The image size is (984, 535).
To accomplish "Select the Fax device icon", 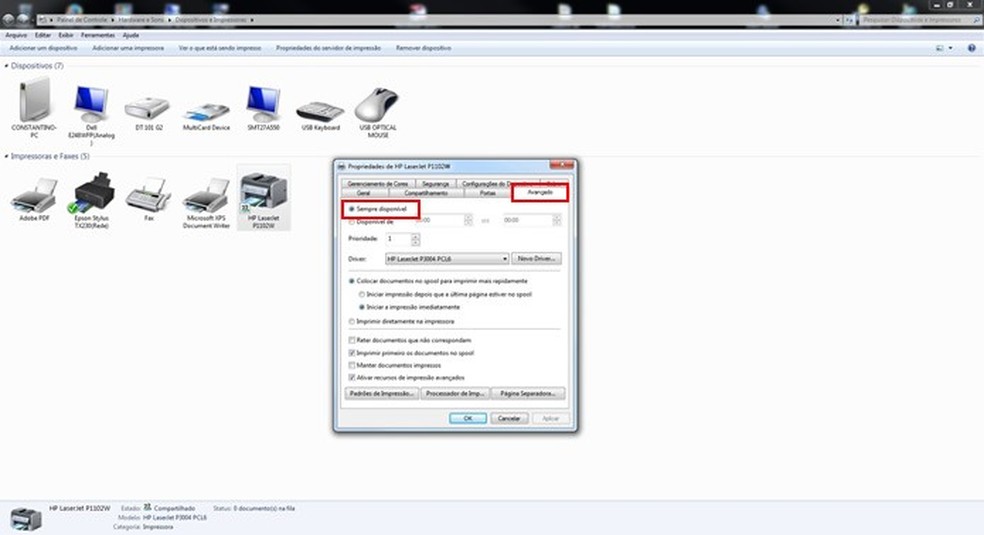I will (x=149, y=194).
